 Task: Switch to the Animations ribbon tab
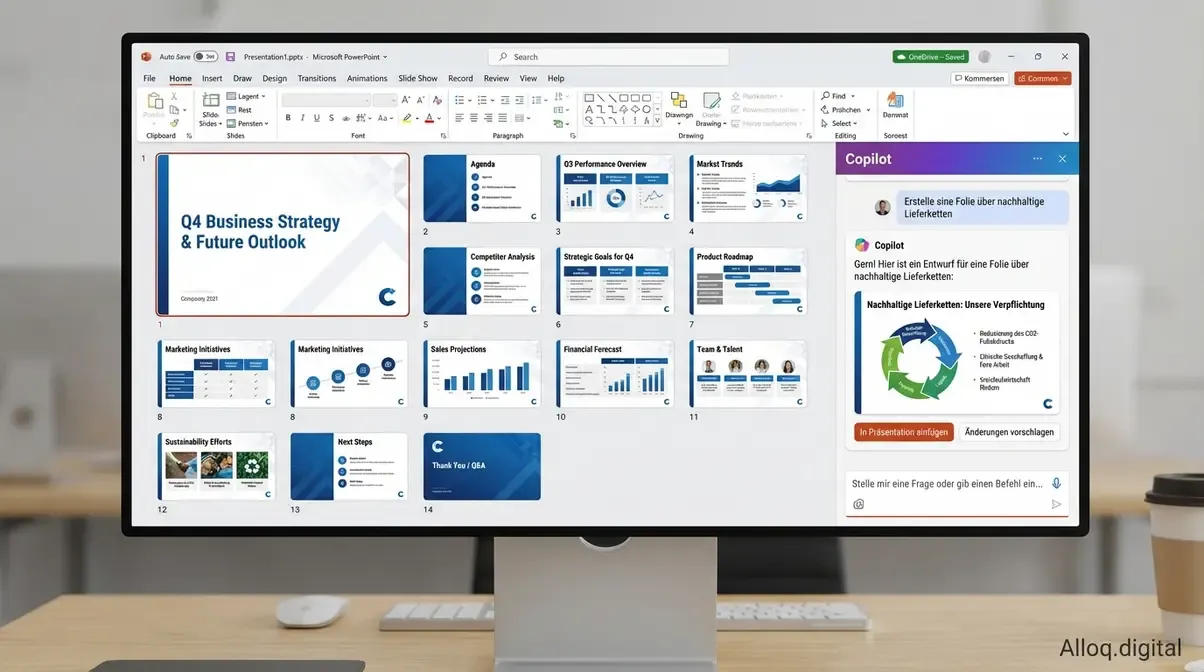click(x=367, y=78)
